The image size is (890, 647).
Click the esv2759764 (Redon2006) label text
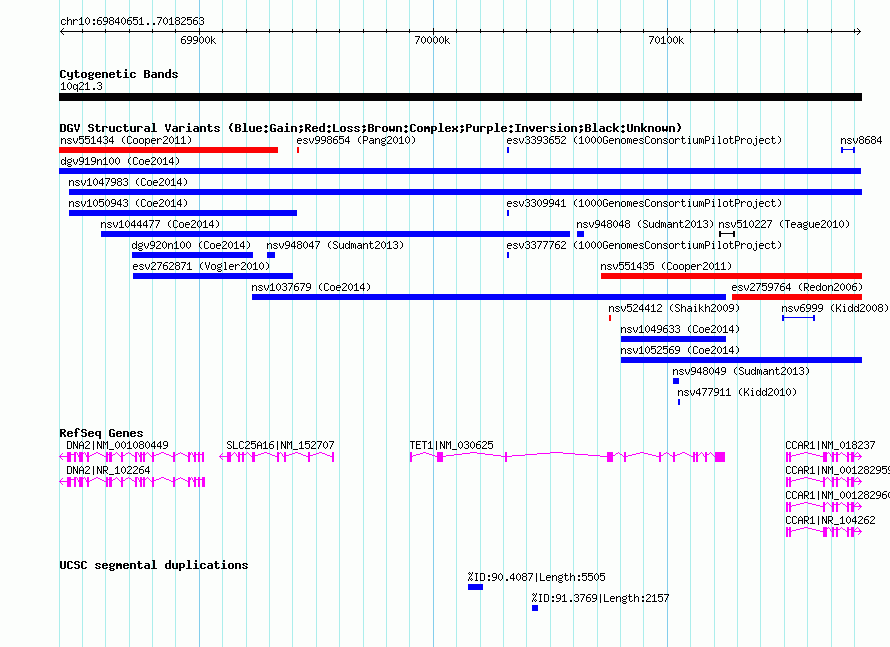tap(797, 287)
